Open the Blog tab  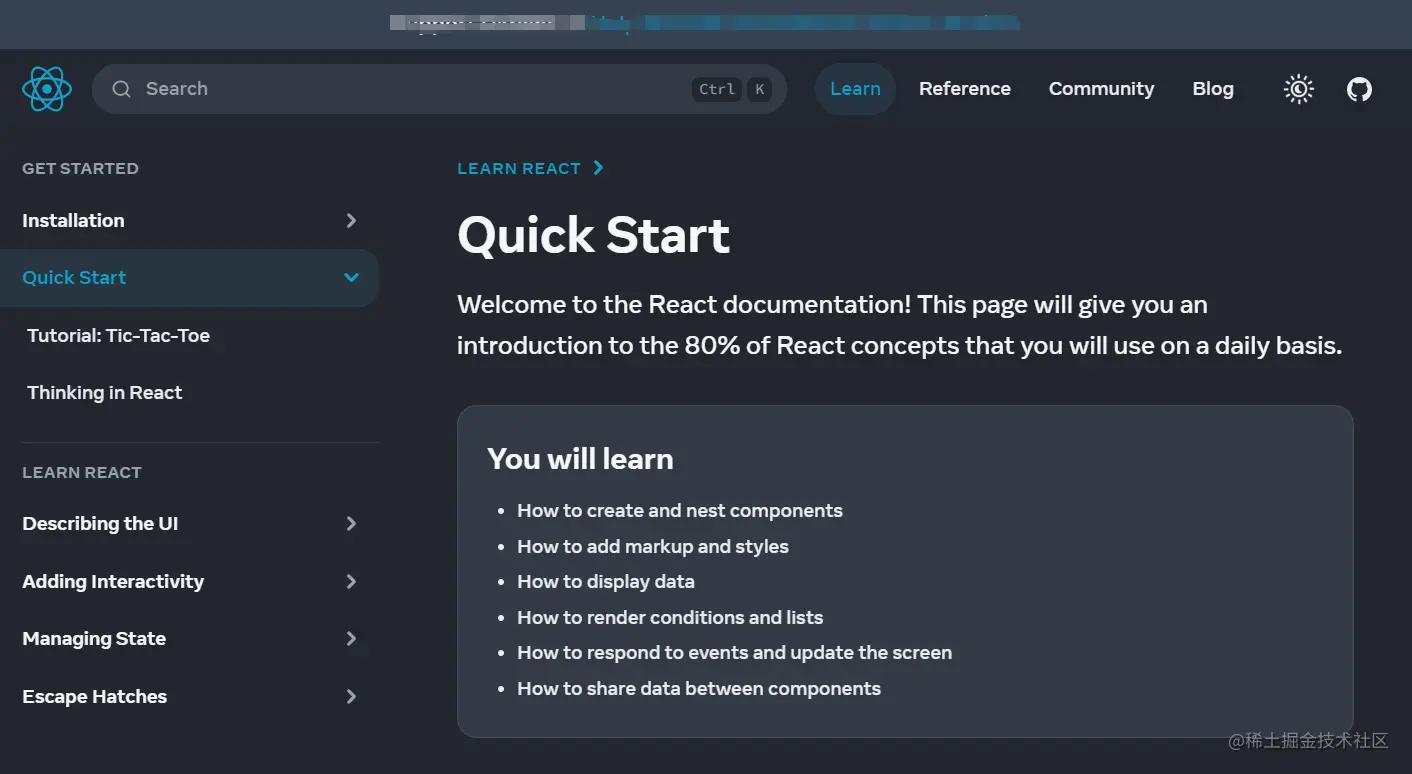[x=1213, y=89]
